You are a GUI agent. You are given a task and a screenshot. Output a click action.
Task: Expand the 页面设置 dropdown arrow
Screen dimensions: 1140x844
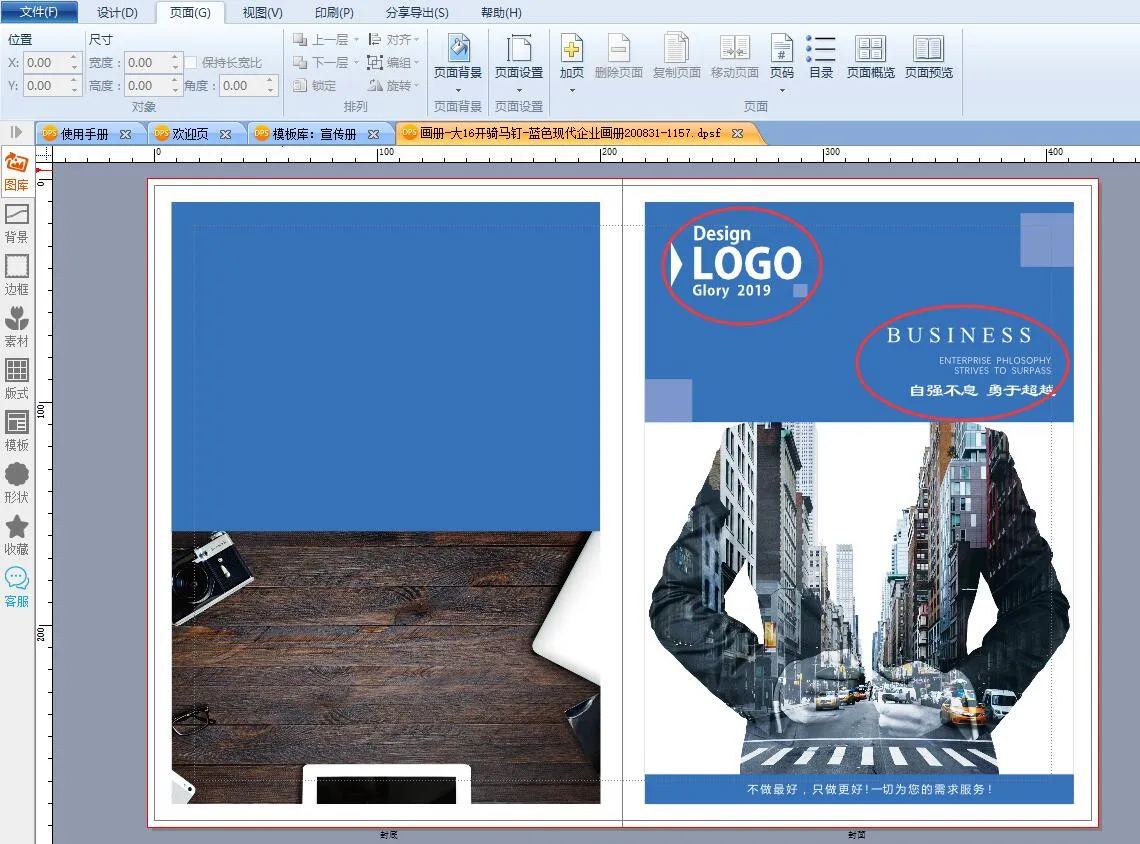coord(519,90)
